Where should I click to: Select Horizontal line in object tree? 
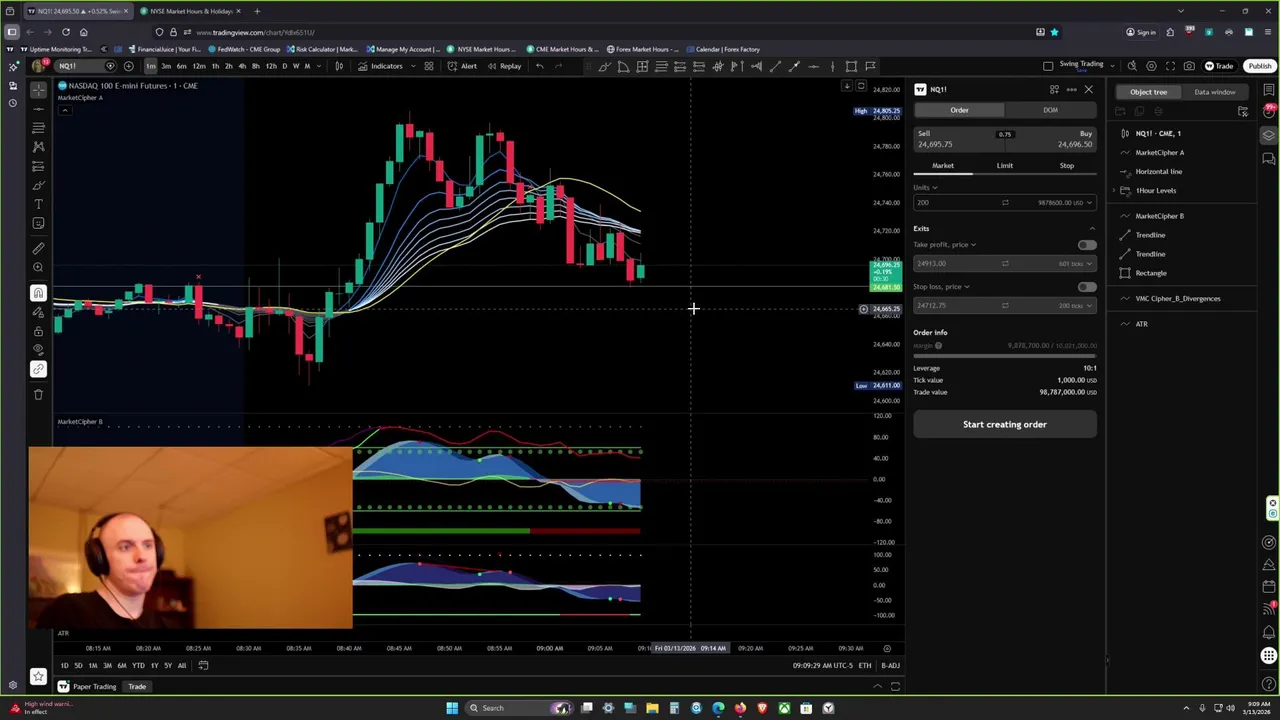click(x=1158, y=172)
